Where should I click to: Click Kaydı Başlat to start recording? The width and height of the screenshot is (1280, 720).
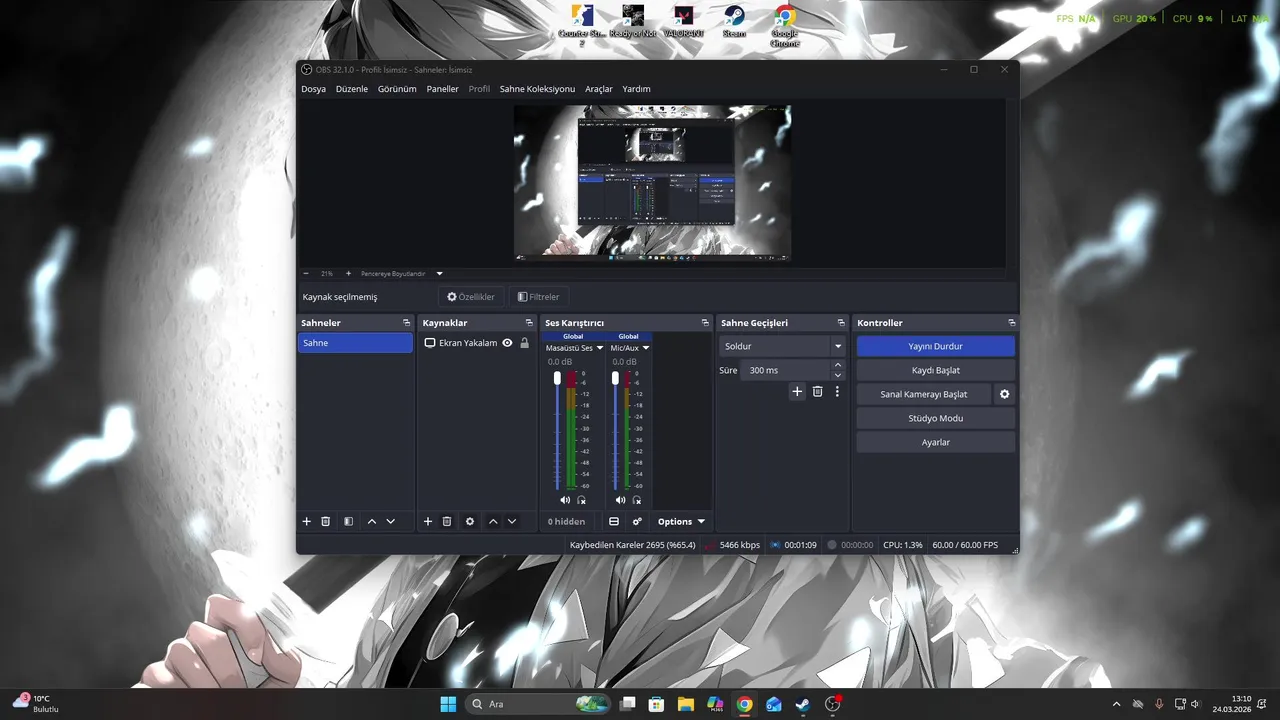tap(936, 370)
